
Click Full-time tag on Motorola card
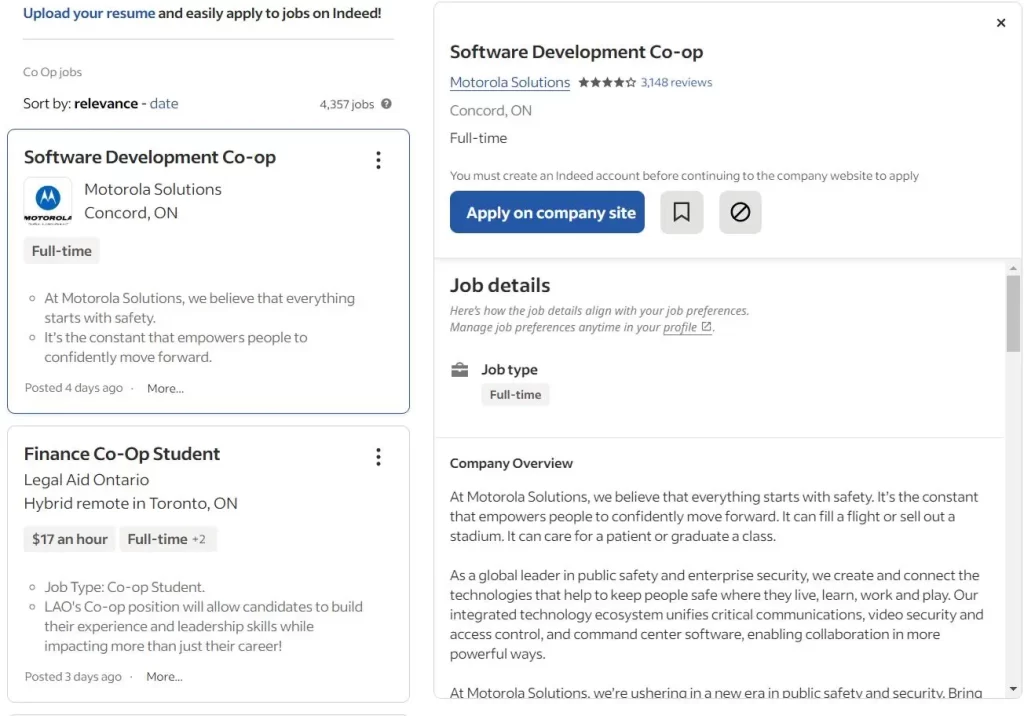[x=61, y=251]
